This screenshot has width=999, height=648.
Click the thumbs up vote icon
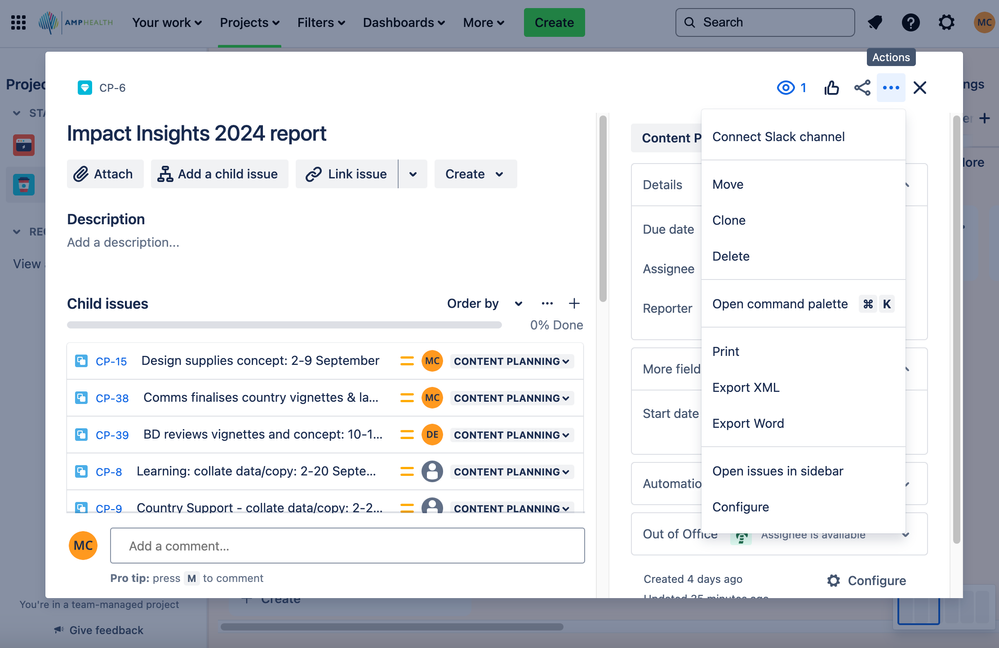click(x=831, y=88)
